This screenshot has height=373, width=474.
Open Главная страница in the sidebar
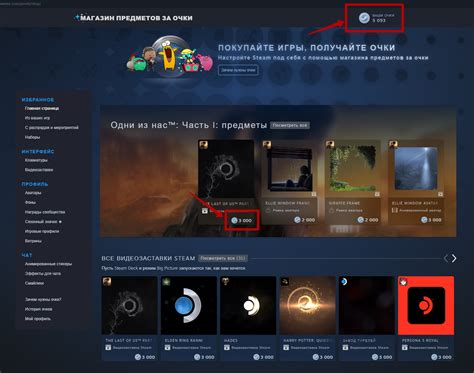click(x=42, y=108)
